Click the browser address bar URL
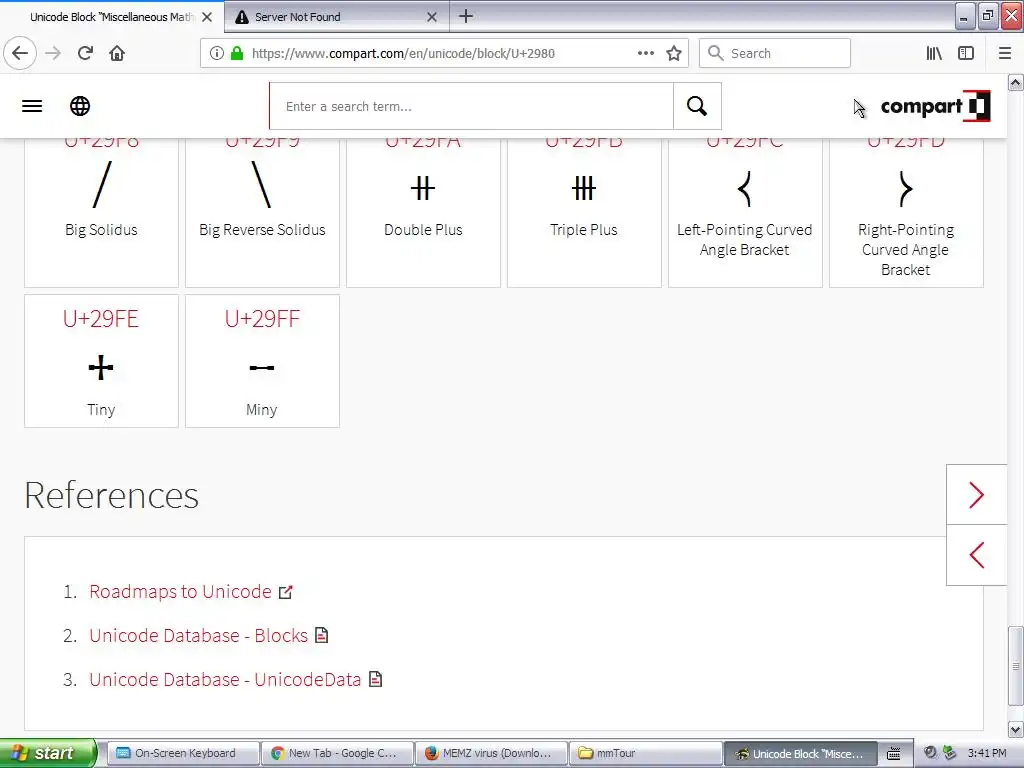 click(x=403, y=54)
